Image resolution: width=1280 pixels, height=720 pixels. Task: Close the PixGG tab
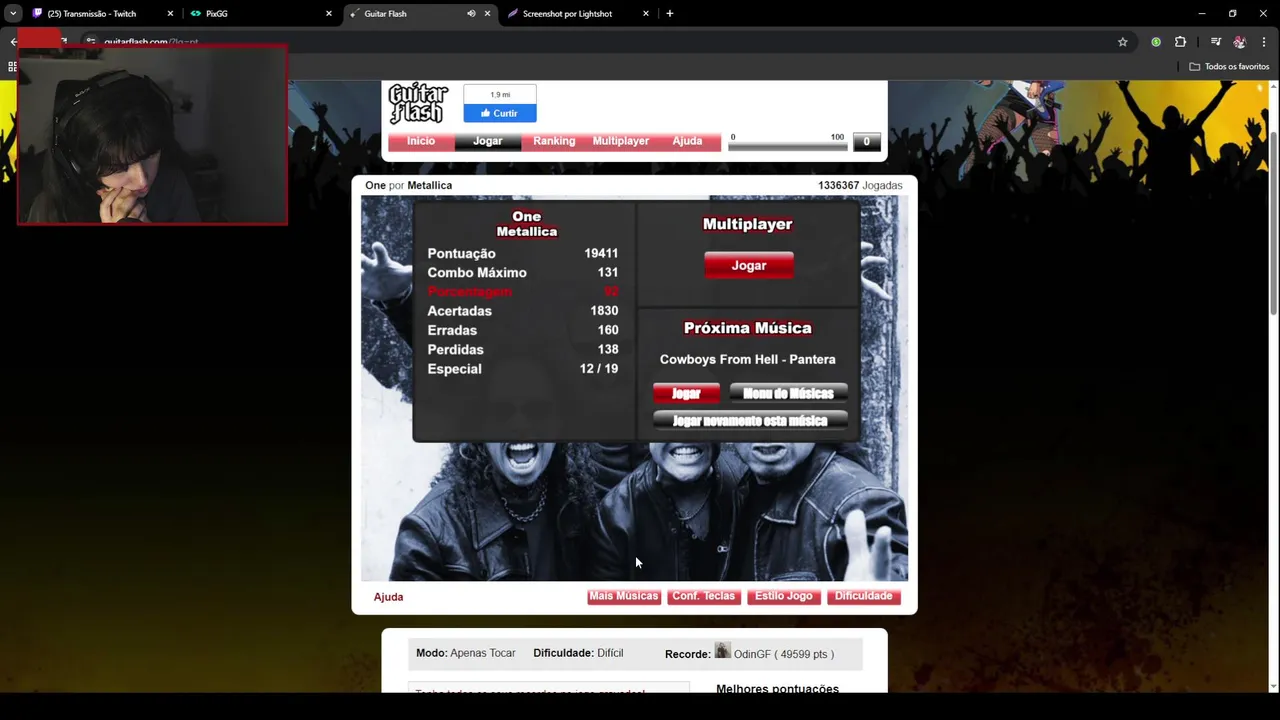[328, 14]
